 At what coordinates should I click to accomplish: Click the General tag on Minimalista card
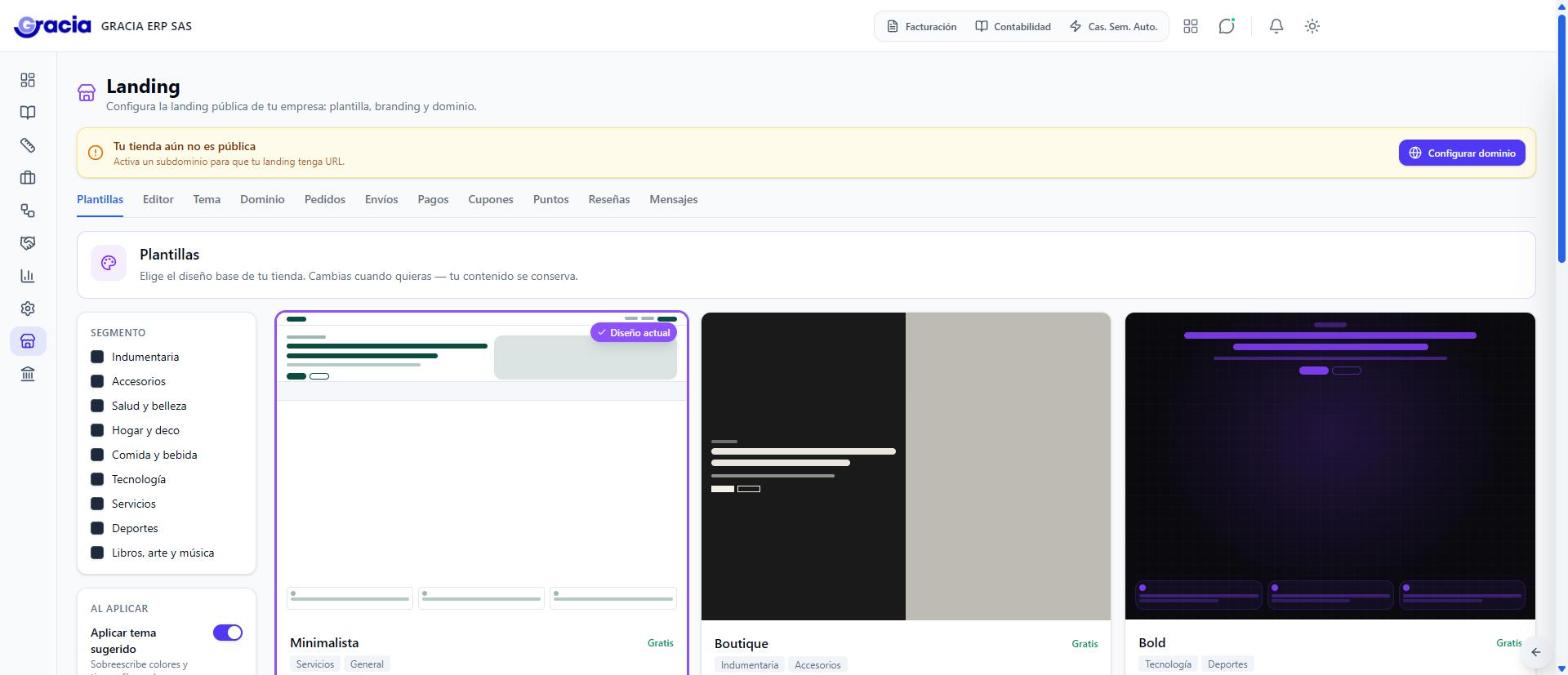(367, 664)
